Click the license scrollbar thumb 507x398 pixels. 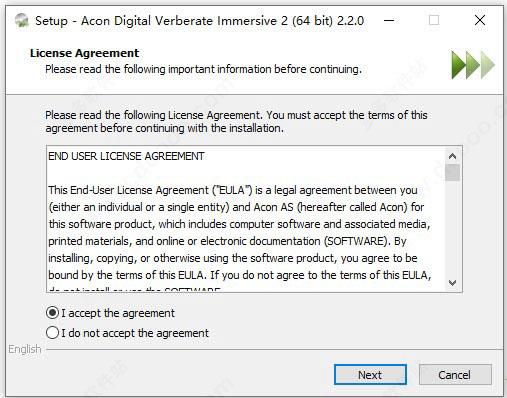452,172
